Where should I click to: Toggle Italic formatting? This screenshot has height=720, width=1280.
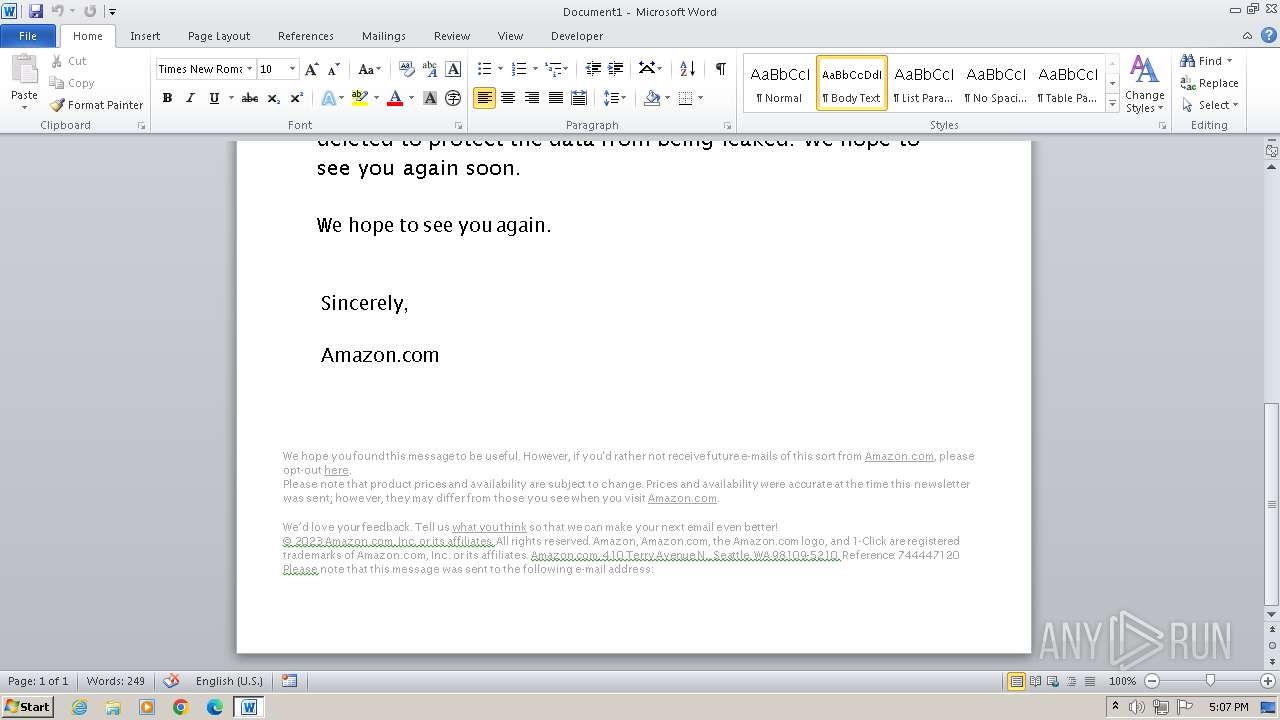[190, 98]
